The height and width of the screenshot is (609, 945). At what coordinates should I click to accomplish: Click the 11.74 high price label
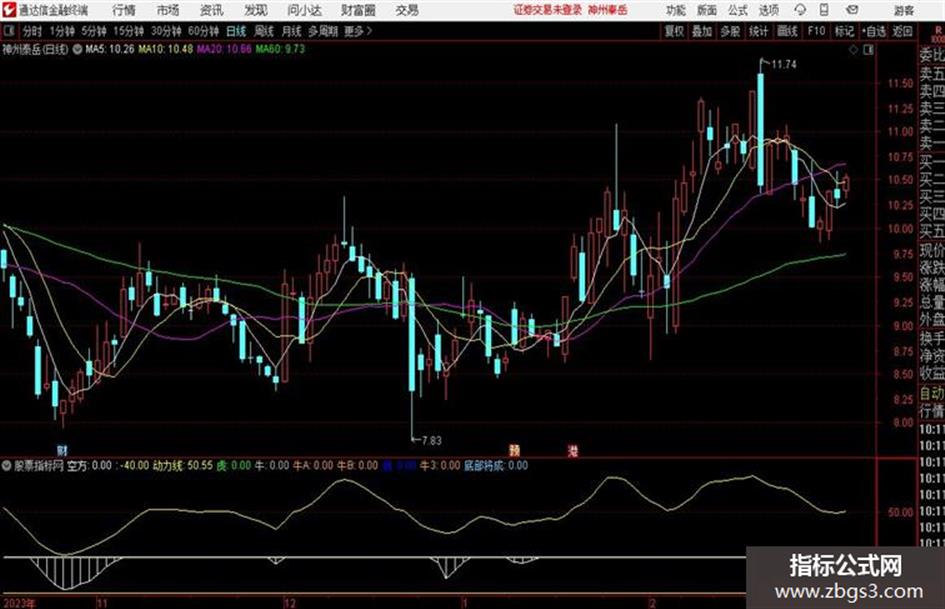pos(783,65)
